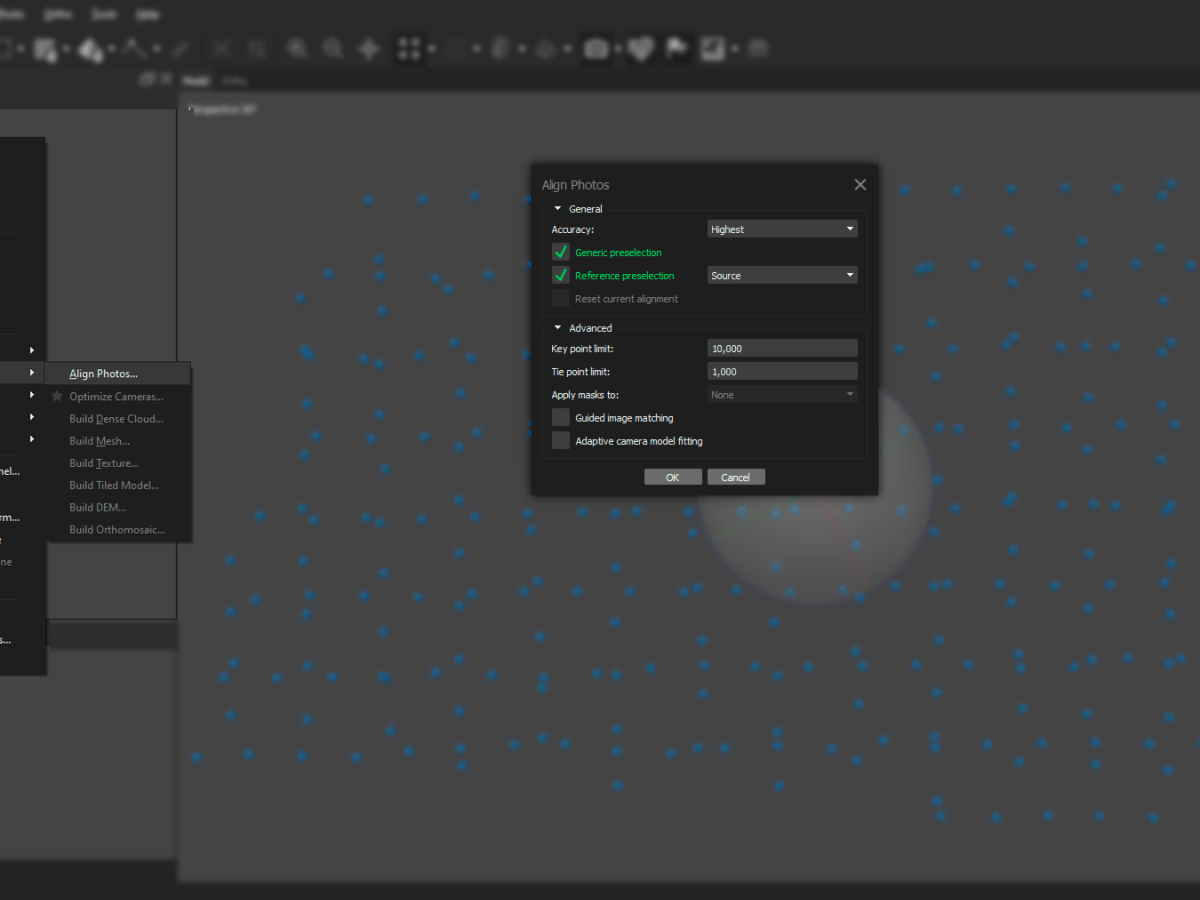This screenshot has width=1200, height=900.
Task: Click the Reset View toolbar icon
Action: coord(367,48)
